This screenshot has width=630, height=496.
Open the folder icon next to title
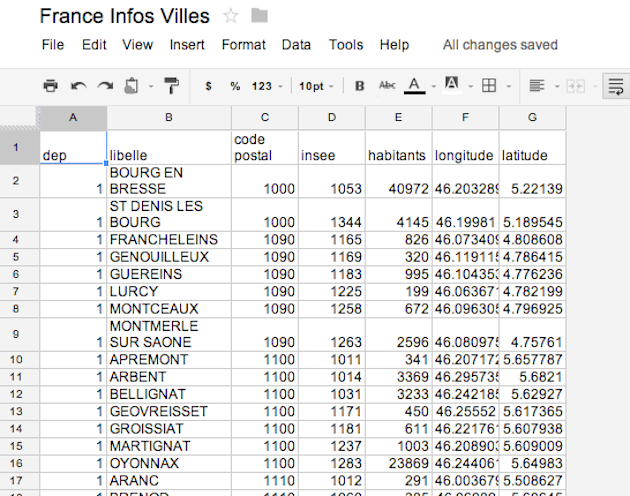(x=260, y=16)
